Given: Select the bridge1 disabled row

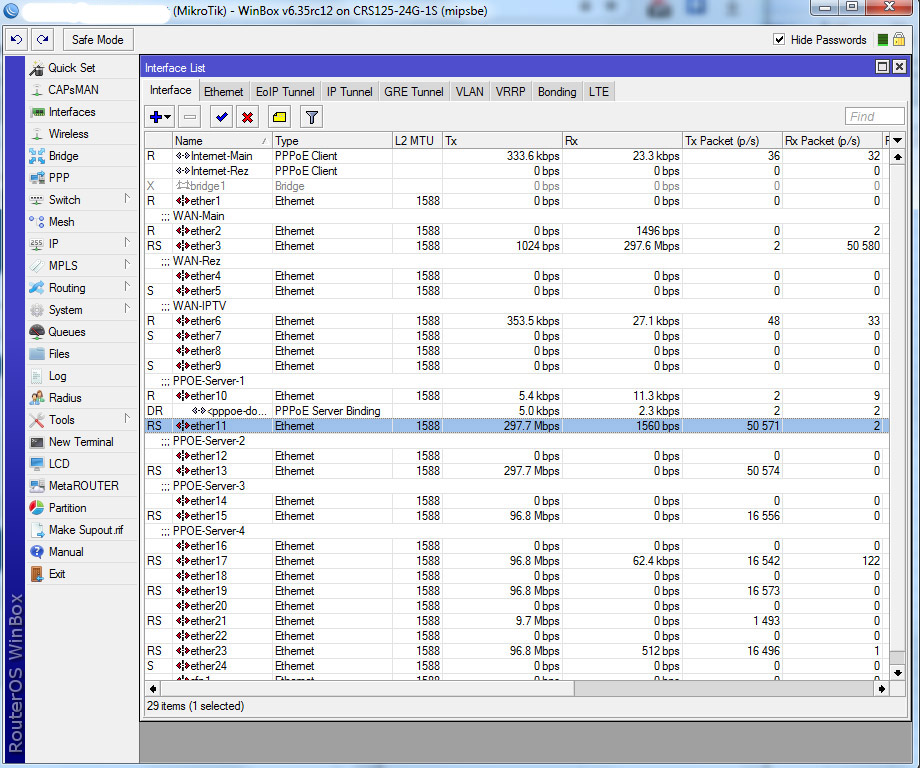Looking at the screenshot, I should pos(516,186).
